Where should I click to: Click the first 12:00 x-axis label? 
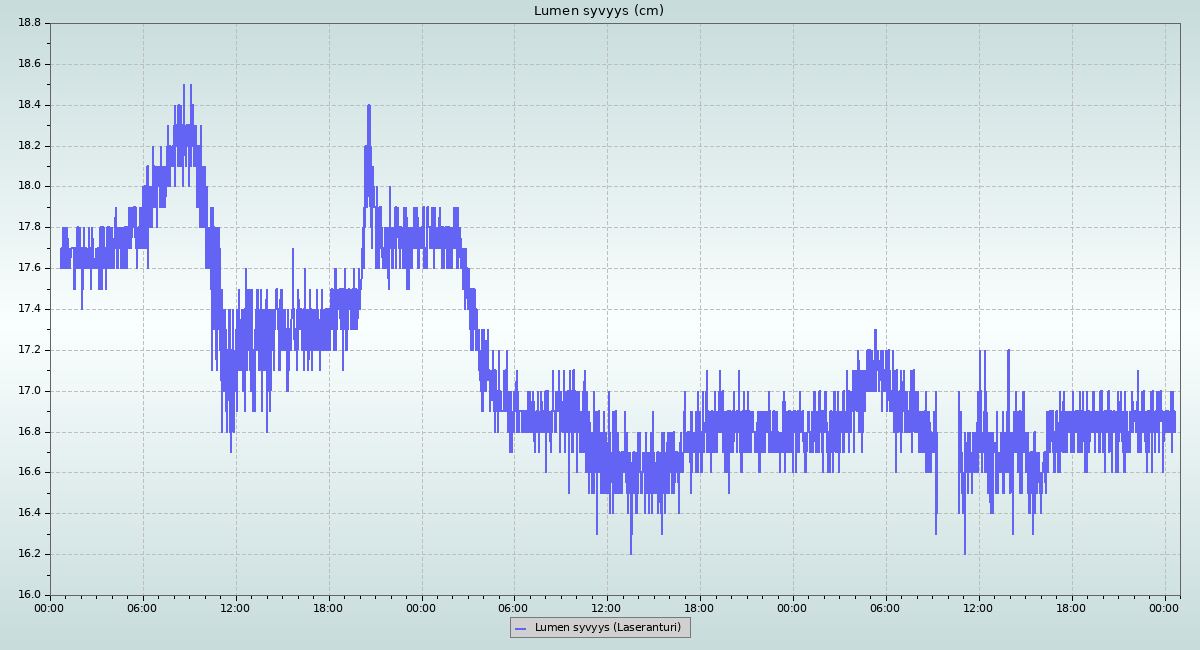(x=235, y=607)
